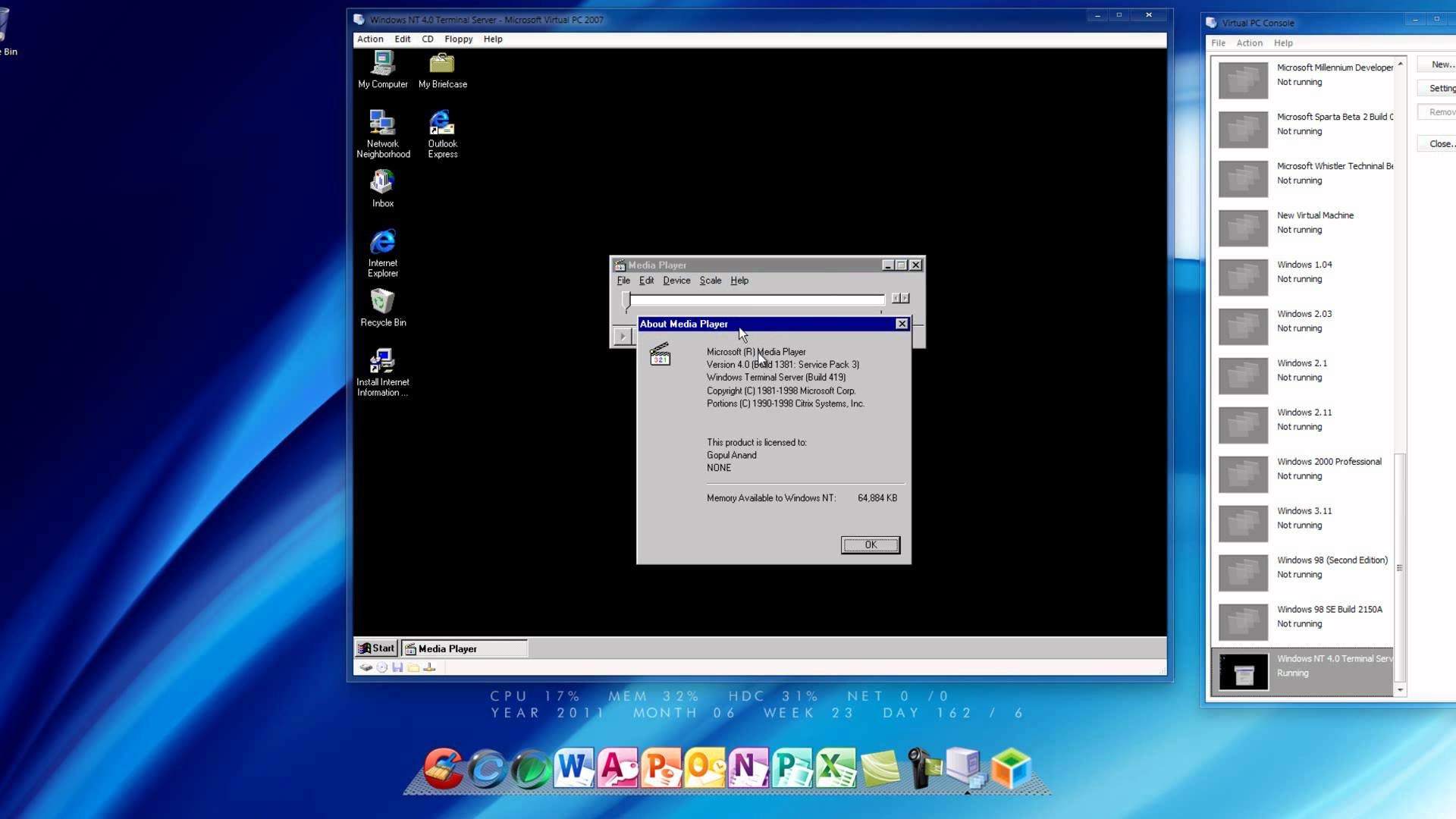Click the colorful cube dock icon

click(1011, 768)
